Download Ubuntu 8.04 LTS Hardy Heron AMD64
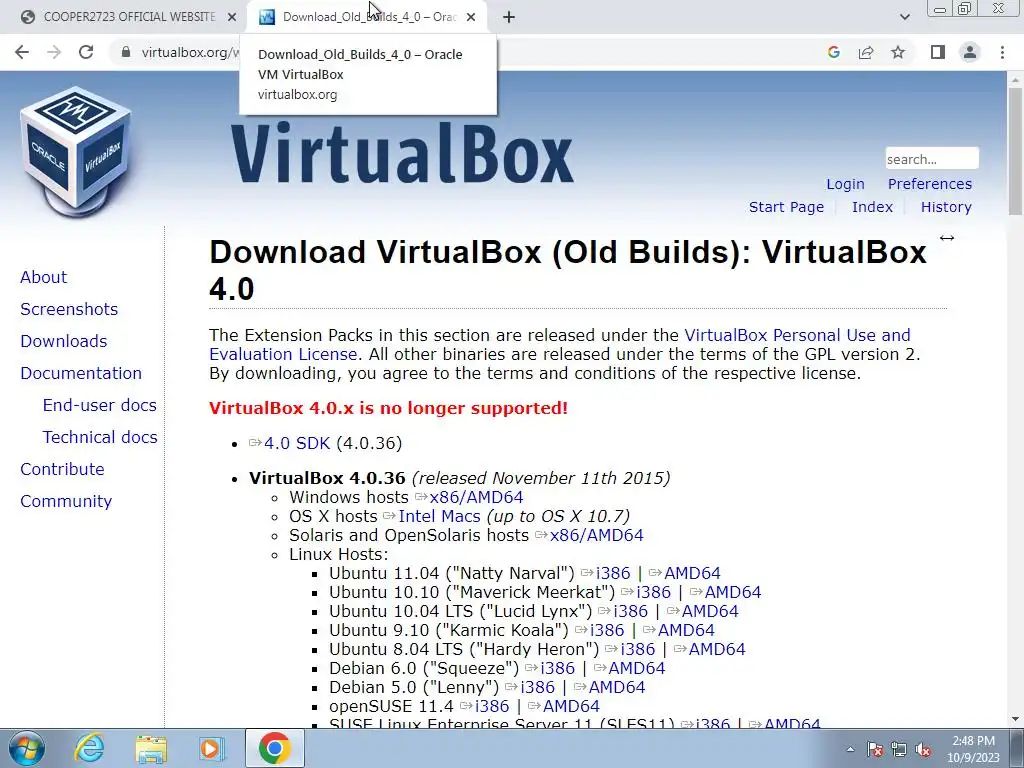This screenshot has height=768, width=1024. click(717, 649)
